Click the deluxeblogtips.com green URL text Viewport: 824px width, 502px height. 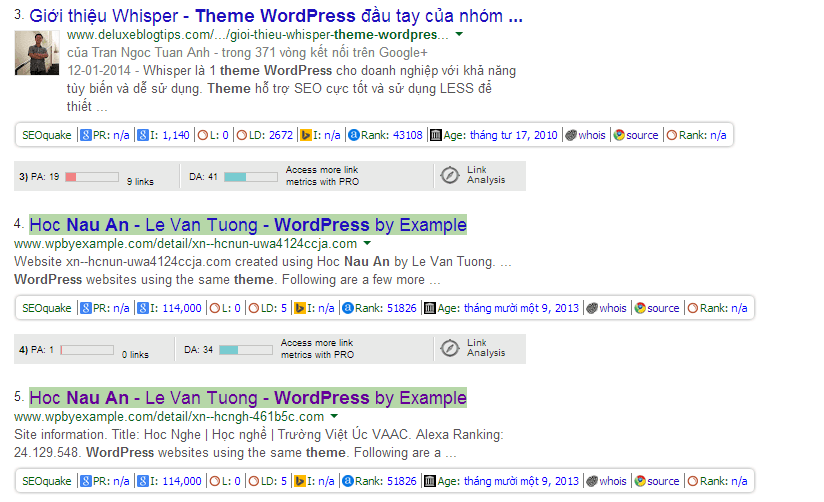click(258, 35)
